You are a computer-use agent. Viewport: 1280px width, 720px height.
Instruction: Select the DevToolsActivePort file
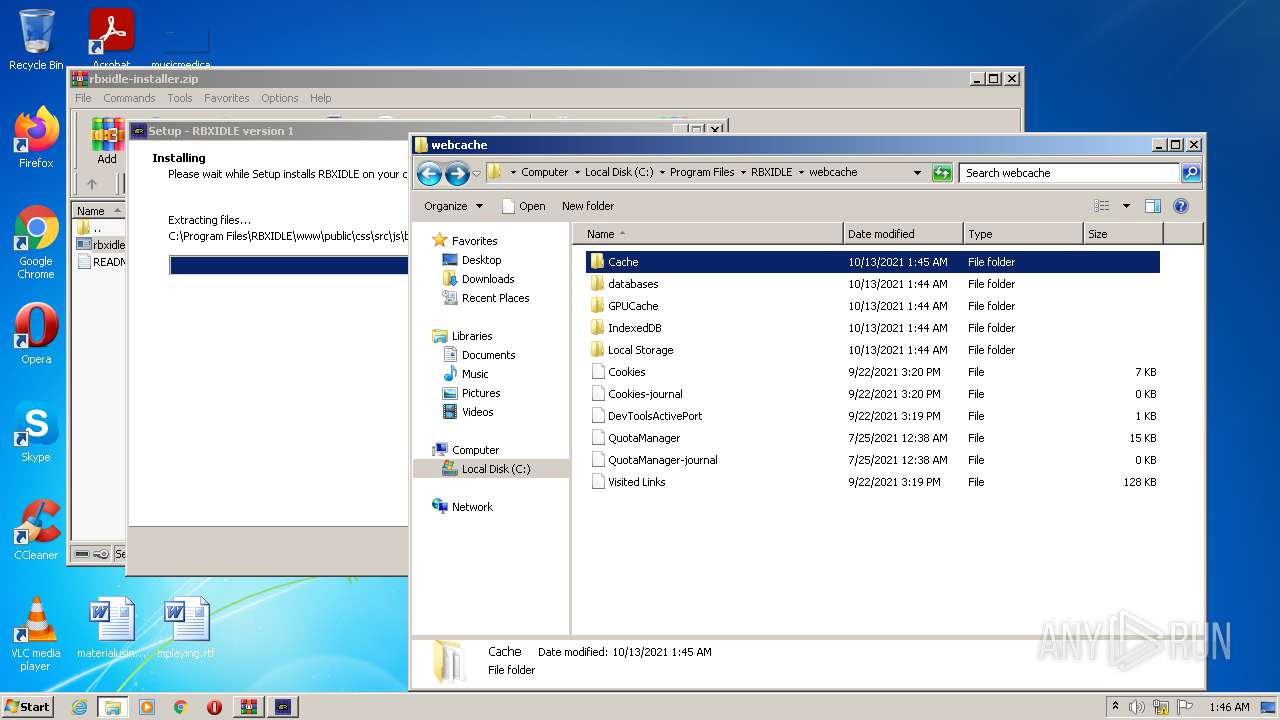[873, 416]
